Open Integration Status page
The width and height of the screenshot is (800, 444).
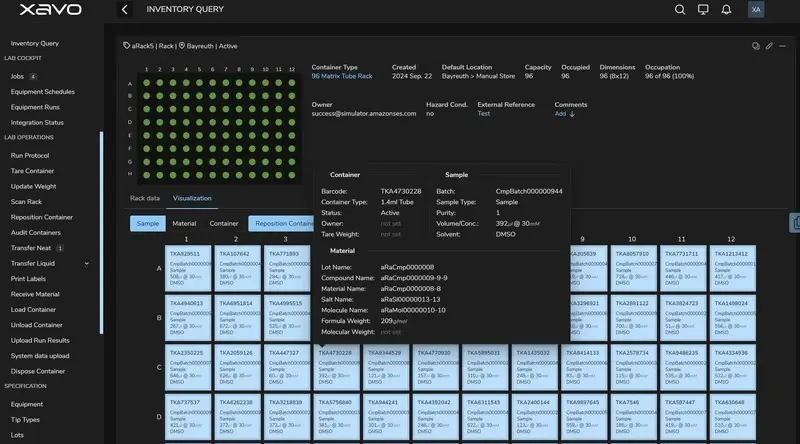pyautogui.click(x=37, y=122)
